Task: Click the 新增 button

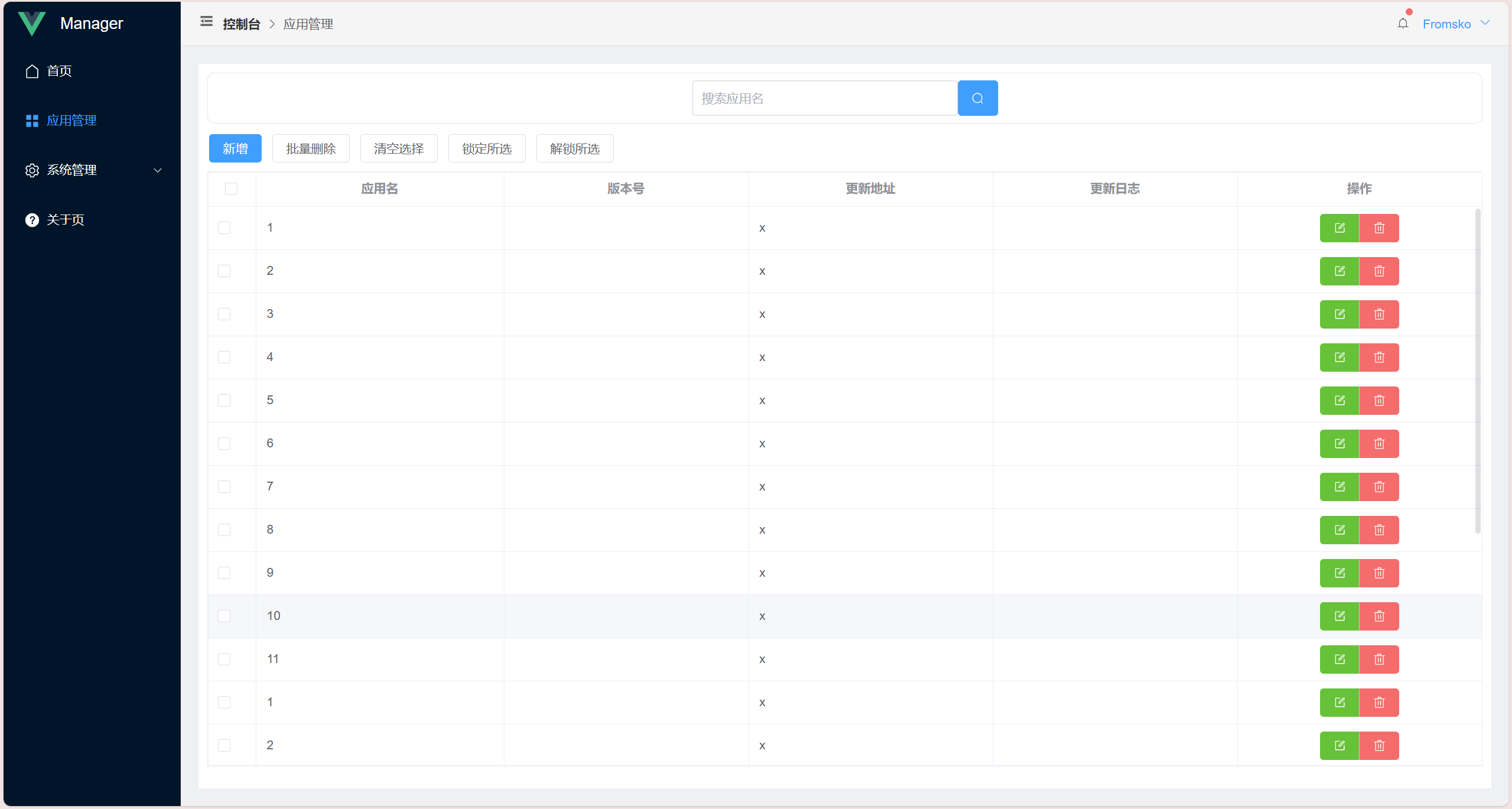Action: [x=235, y=148]
